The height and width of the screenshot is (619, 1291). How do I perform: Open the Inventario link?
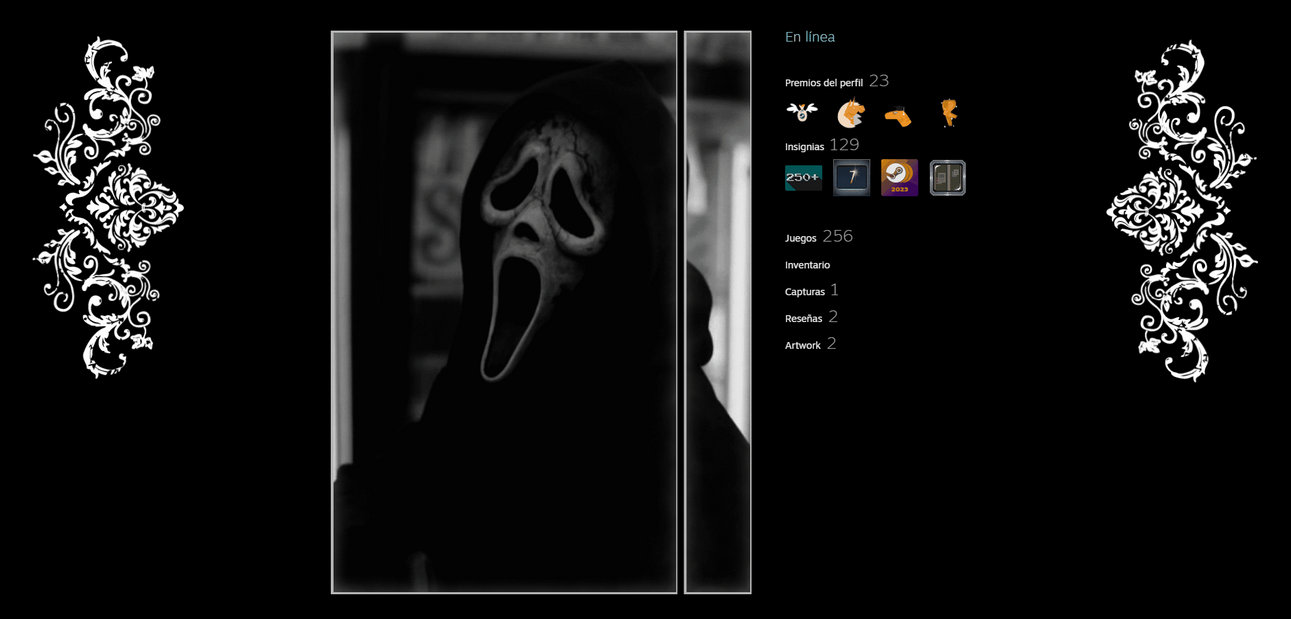(807, 265)
